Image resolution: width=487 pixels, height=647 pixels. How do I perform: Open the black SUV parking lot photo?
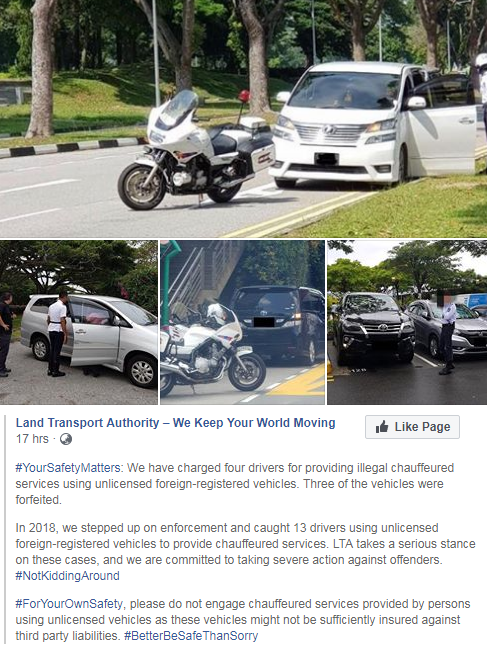407,322
